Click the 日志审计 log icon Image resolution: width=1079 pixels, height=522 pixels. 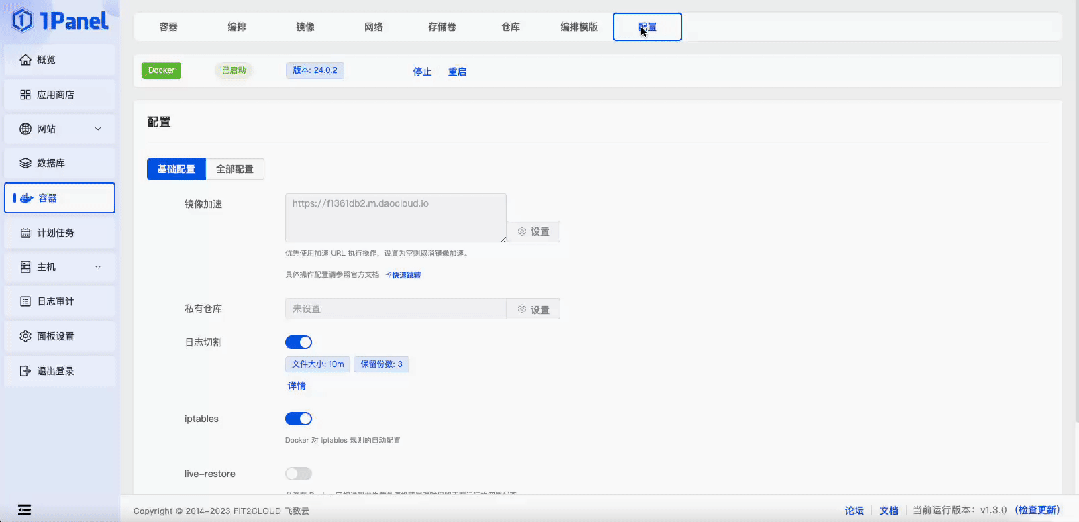tap(25, 301)
